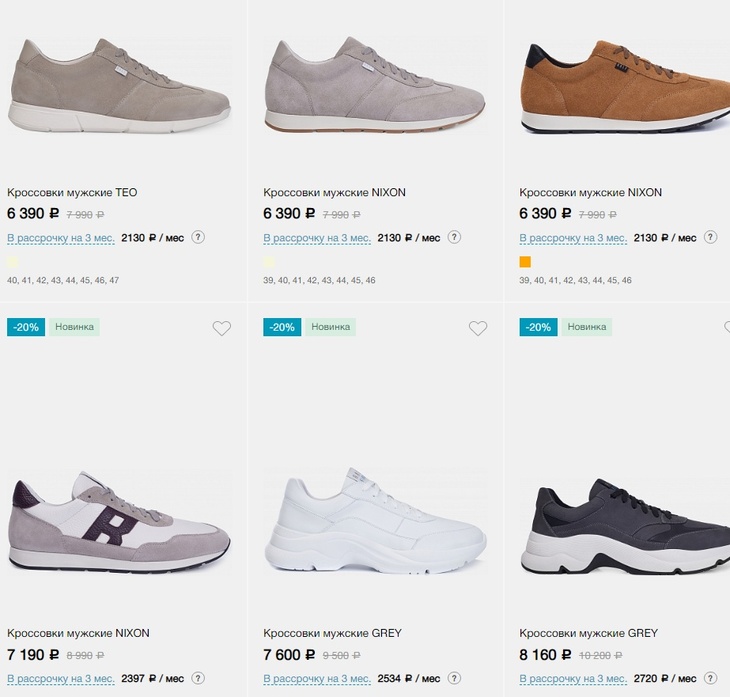Select the orange color swatch on brown NIXON
The image size is (730, 697).
point(525,262)
